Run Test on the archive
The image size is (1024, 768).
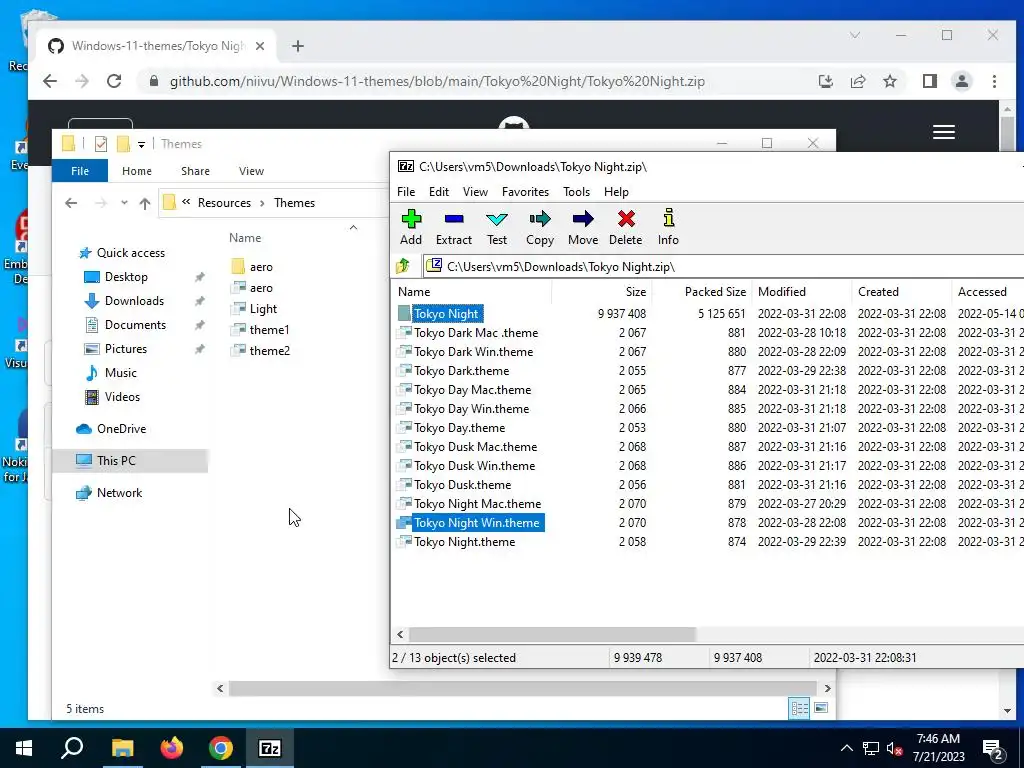point(497,227)
